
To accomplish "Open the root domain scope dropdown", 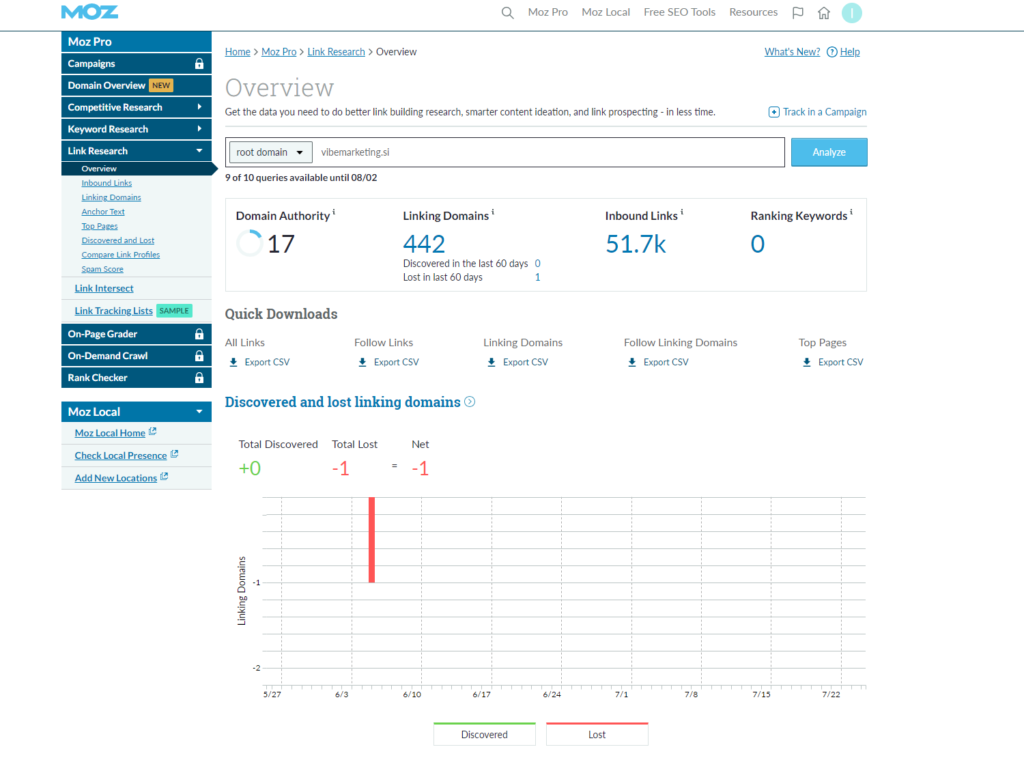I will 270,152.
